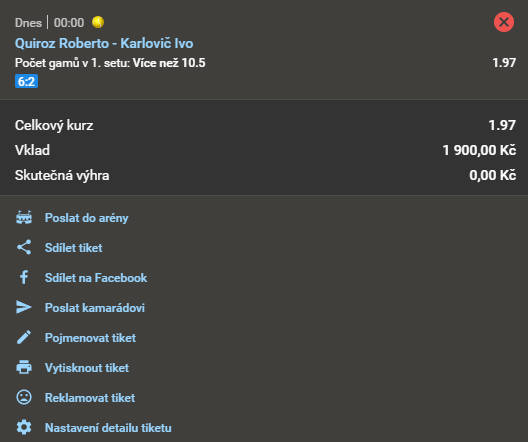The height and width of the screenshot is (442, 528).
Task: Click the pencil icon to rename ticket
Action: pyautogui.click(x=24, y=337)
